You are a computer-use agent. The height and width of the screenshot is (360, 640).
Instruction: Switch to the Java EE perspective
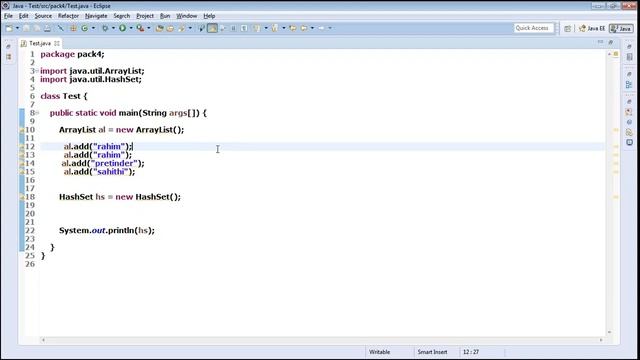592,28
